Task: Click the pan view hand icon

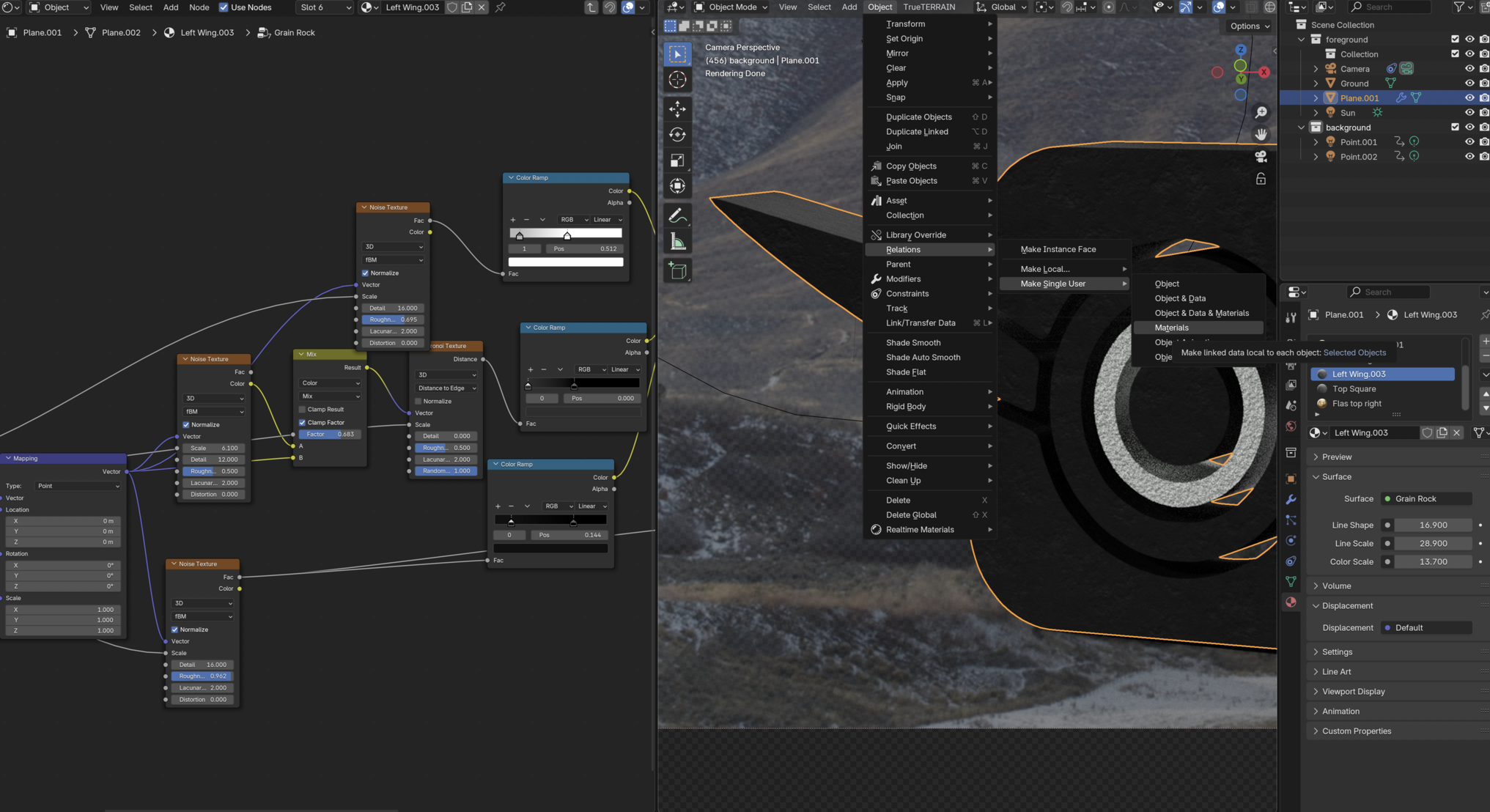Action: (x=1261, y=134)
